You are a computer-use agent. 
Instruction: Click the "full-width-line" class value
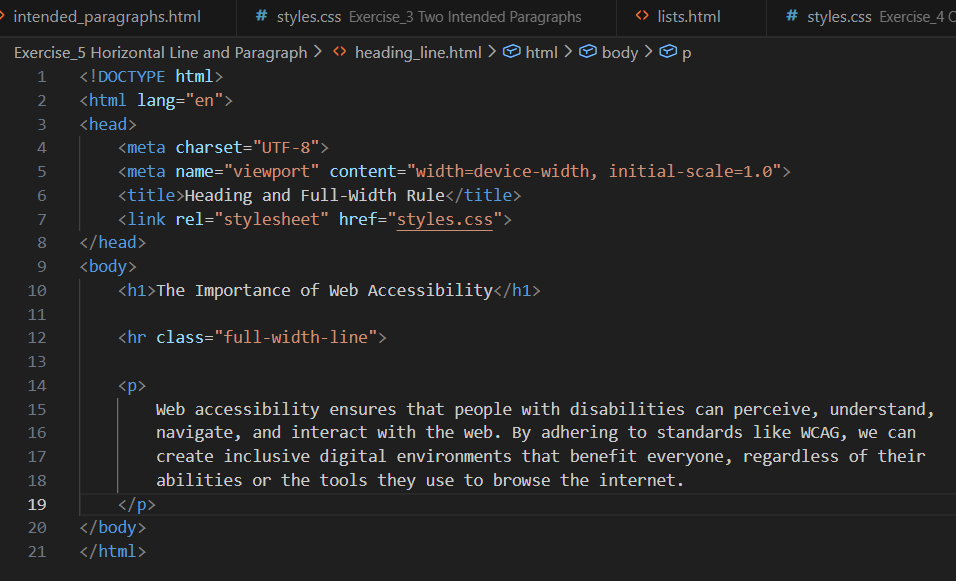(300, 338)
